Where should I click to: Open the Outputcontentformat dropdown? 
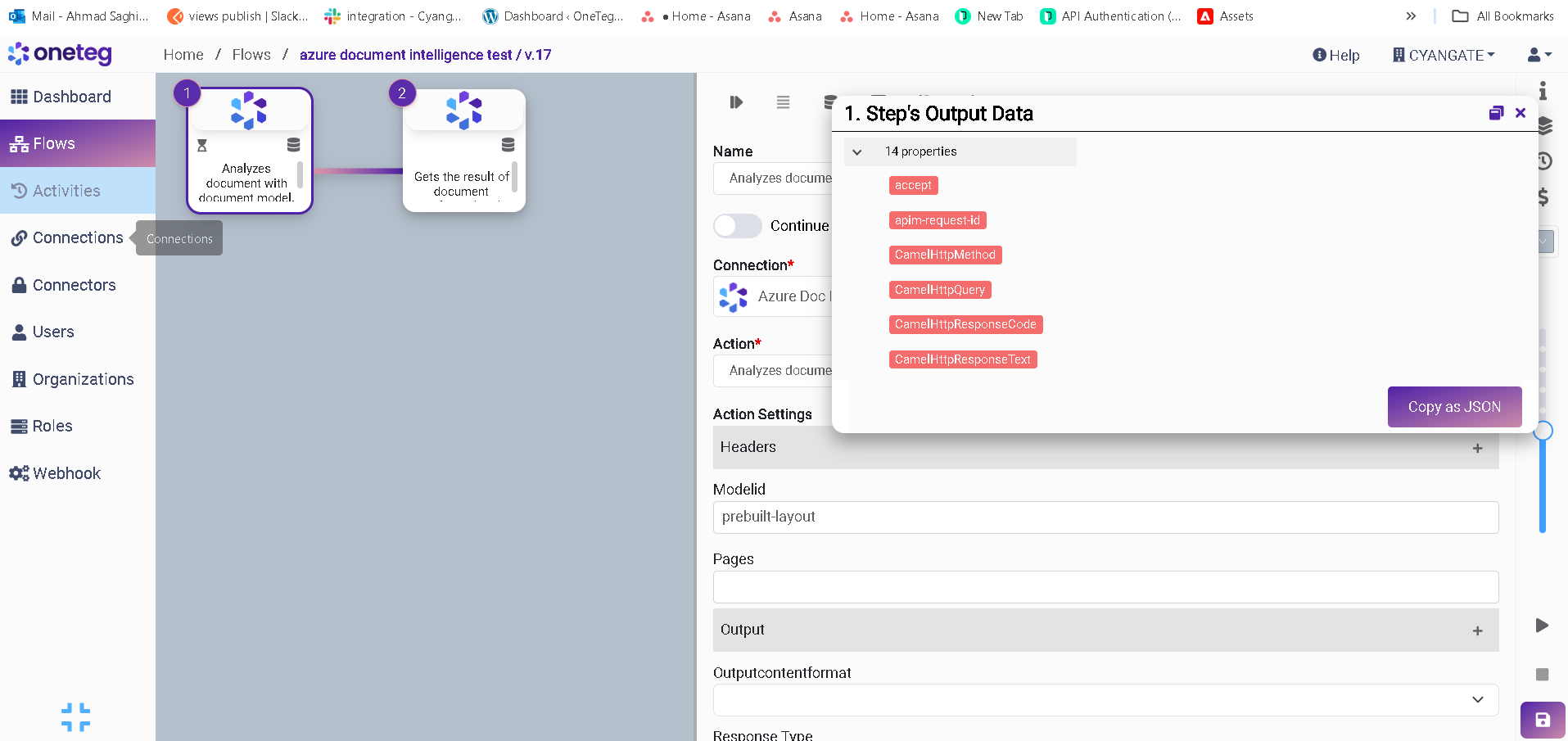click(x=1477, y=700)
